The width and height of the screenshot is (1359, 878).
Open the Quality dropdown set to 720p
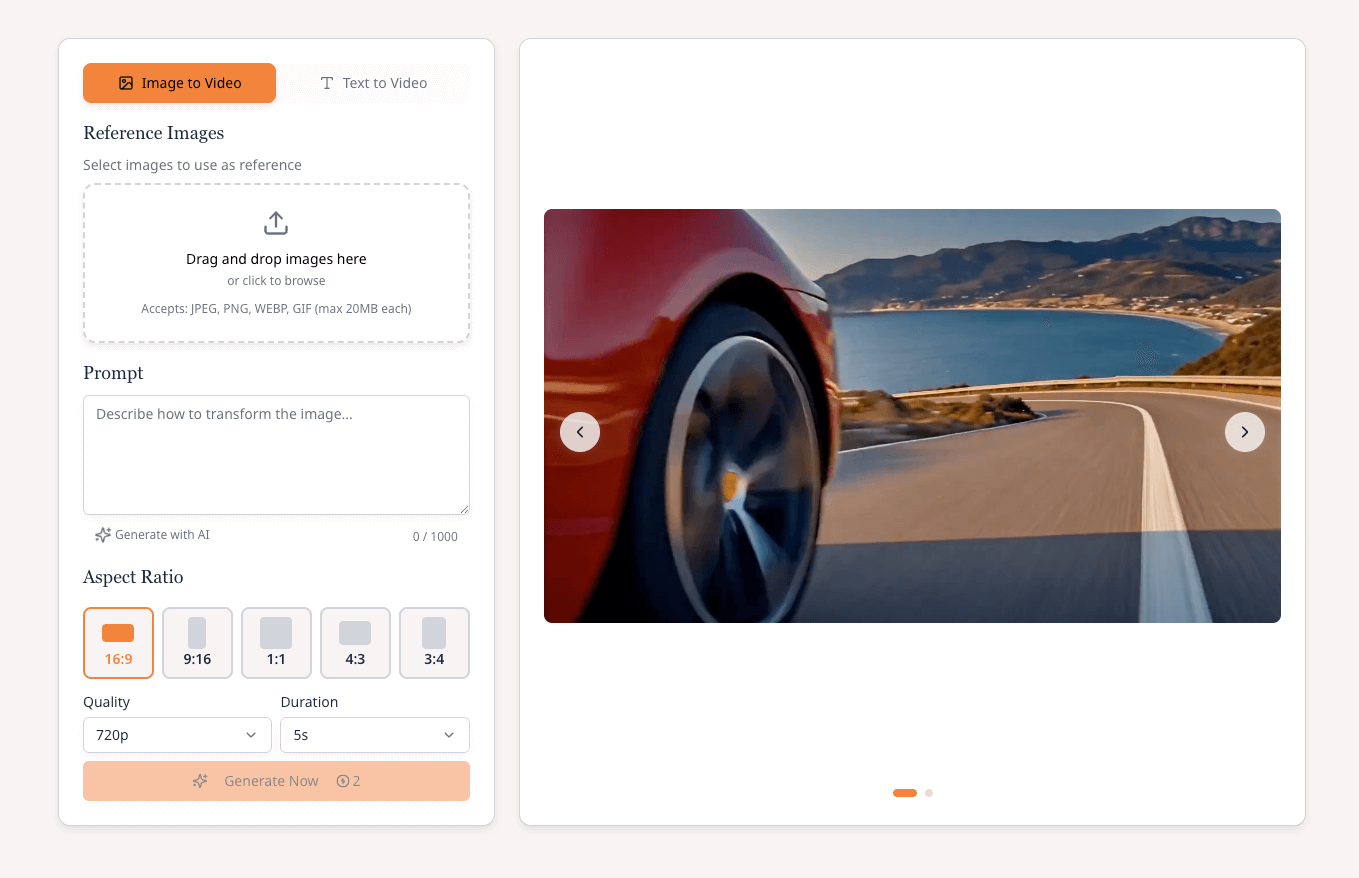[x=177, y=735]
